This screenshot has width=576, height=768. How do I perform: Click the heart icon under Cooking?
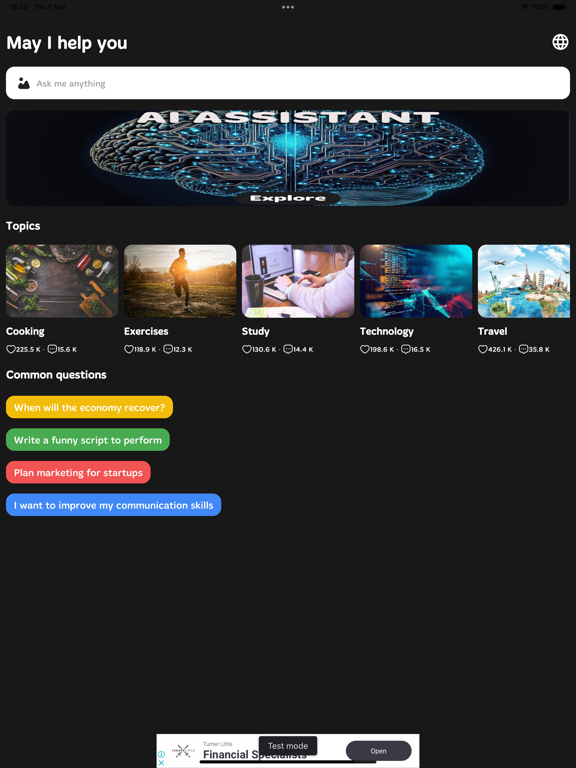[x=11, y=349]
